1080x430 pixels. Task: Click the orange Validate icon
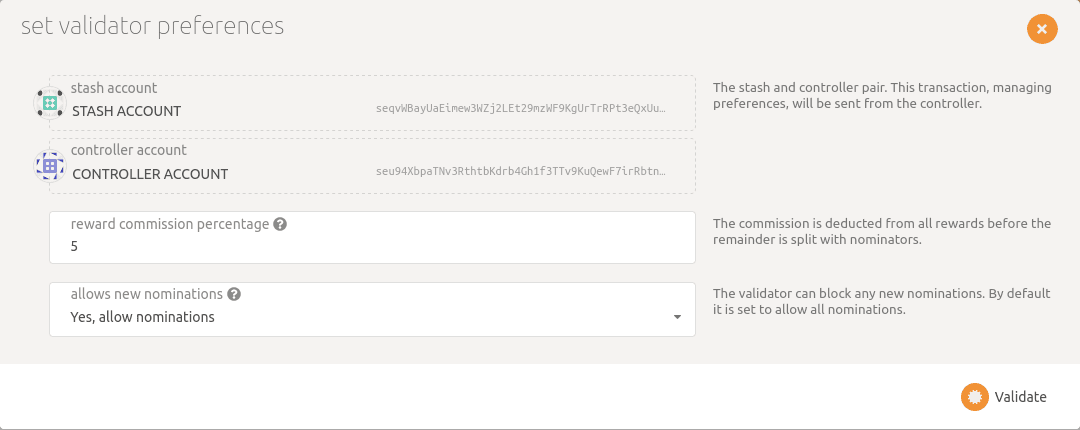point(974,397)
